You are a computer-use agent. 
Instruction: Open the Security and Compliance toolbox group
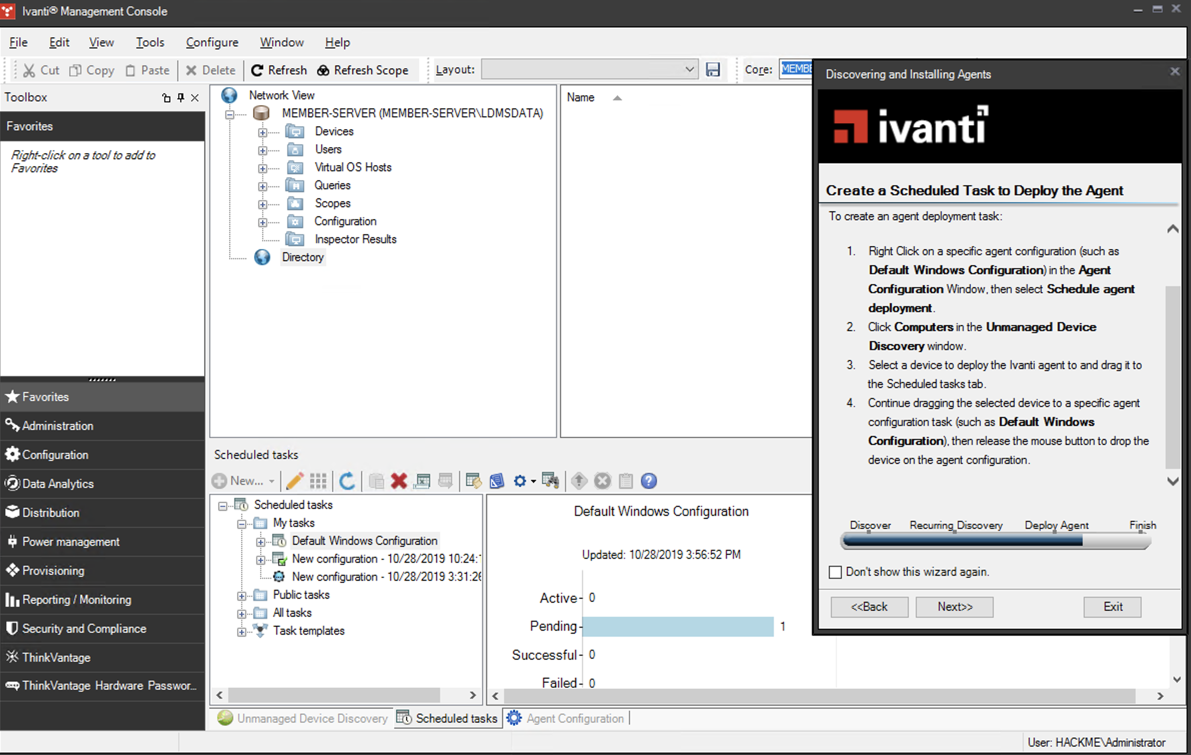click(84, 629)
